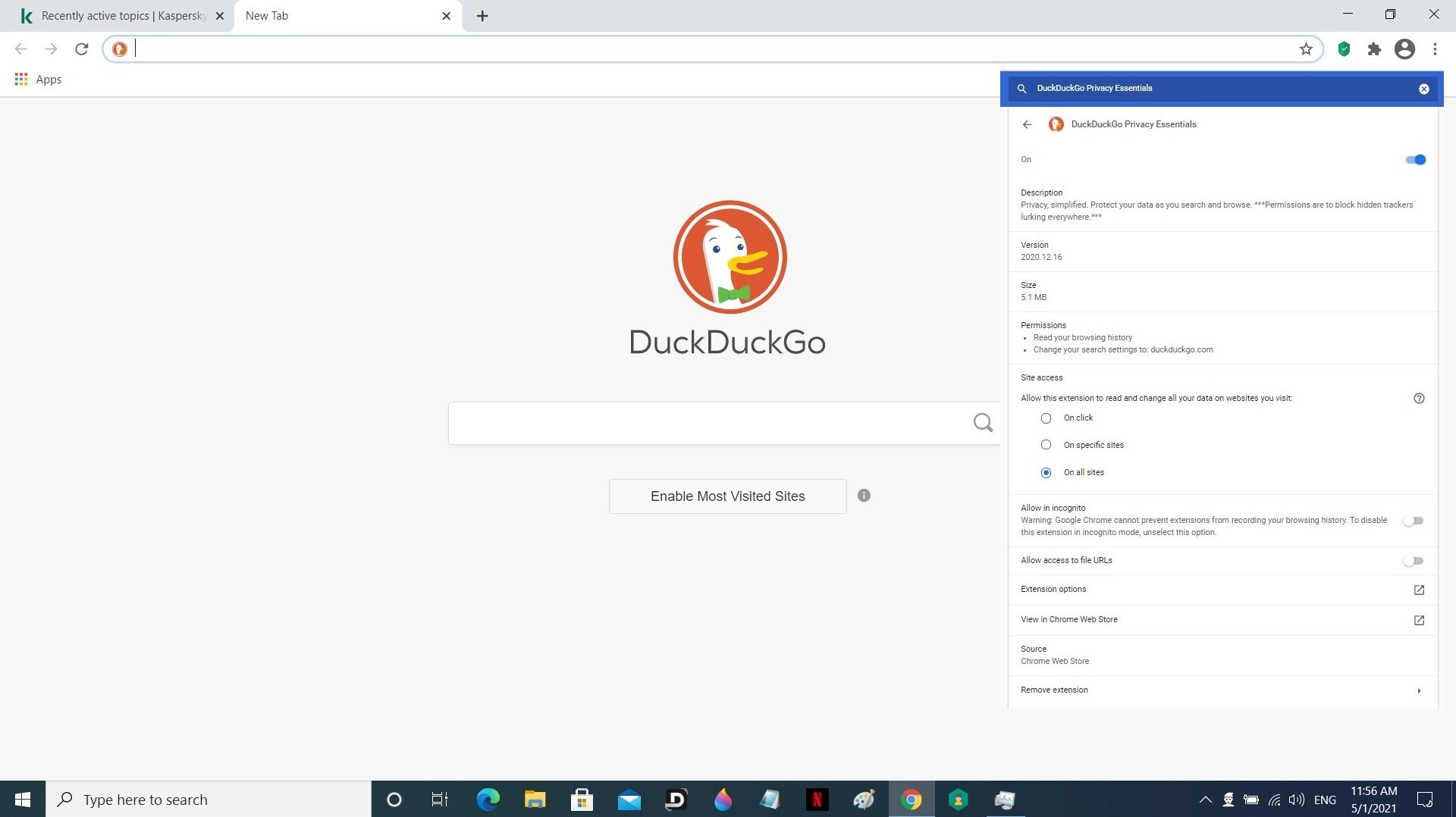The width and height of the screenshot is (1456, 817).
Task: Select the On specific sites radio option
Action: (1046, 445)
